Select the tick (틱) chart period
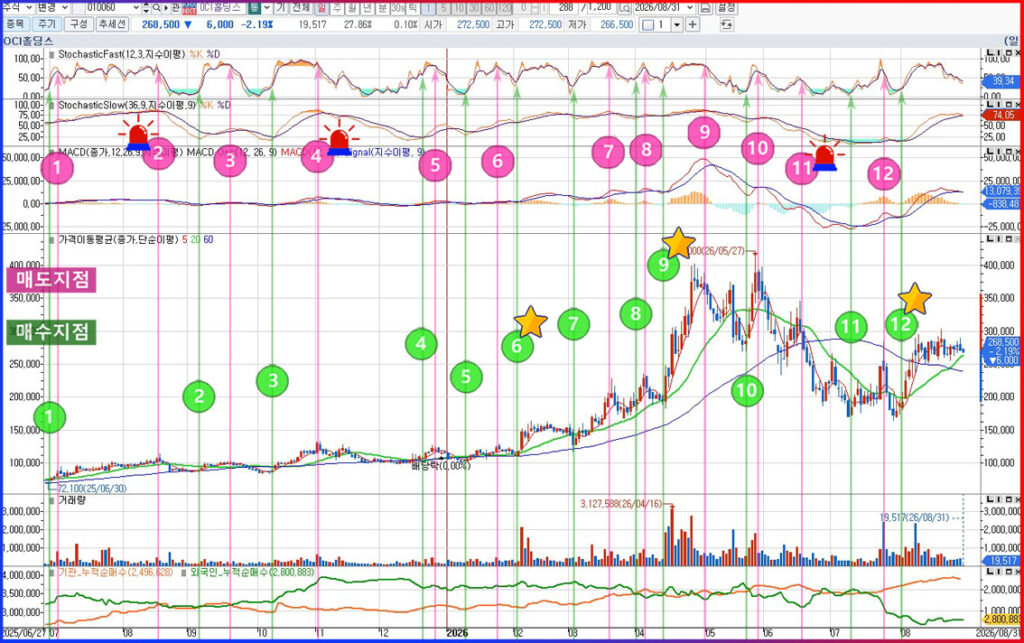1024x643 pixels. tap(413, 8)
